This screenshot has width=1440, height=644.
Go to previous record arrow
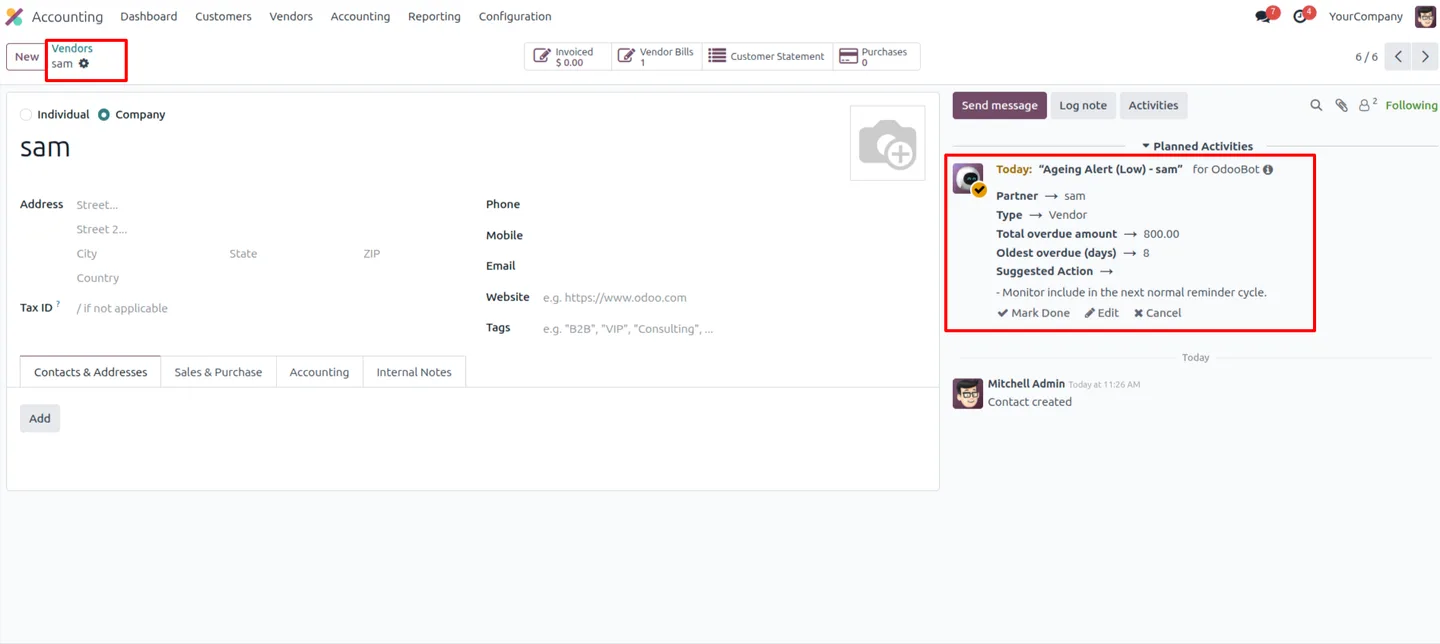point(1399,57)
